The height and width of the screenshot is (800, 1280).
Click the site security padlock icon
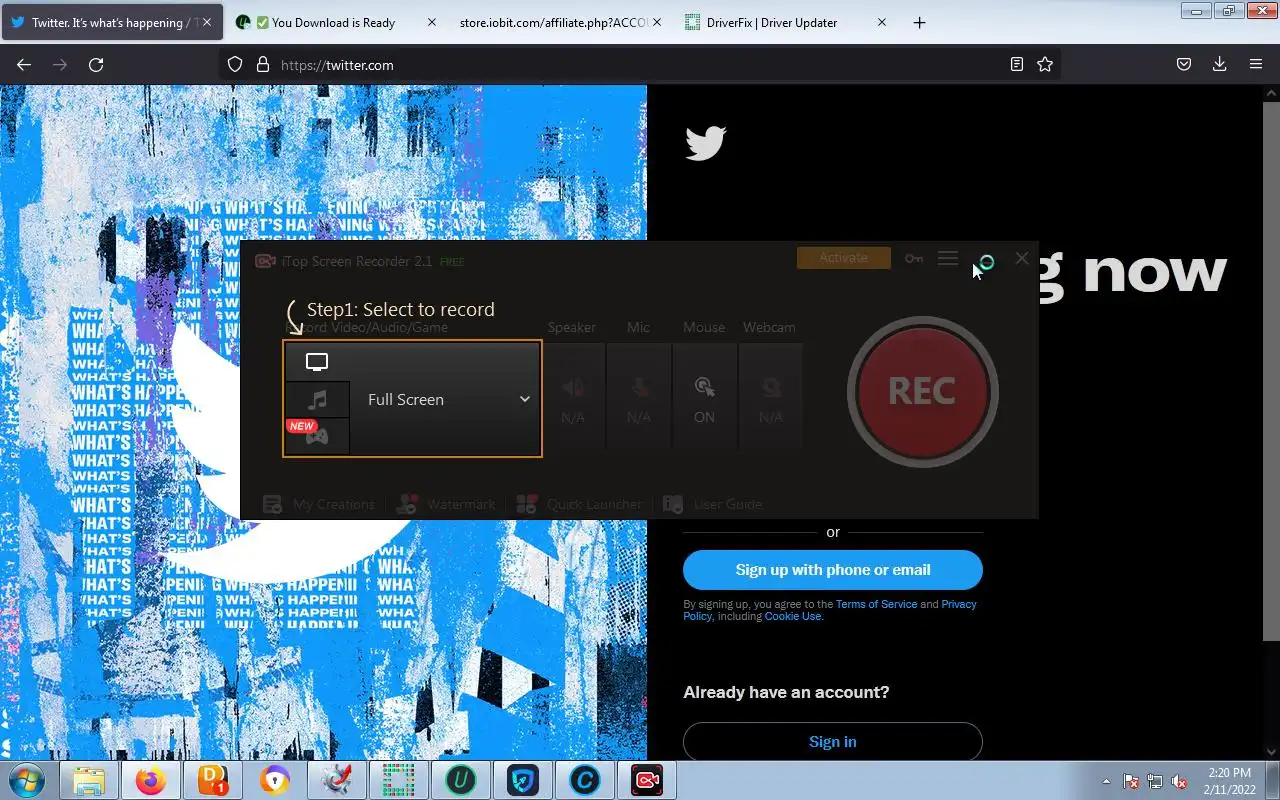[263, 64]
